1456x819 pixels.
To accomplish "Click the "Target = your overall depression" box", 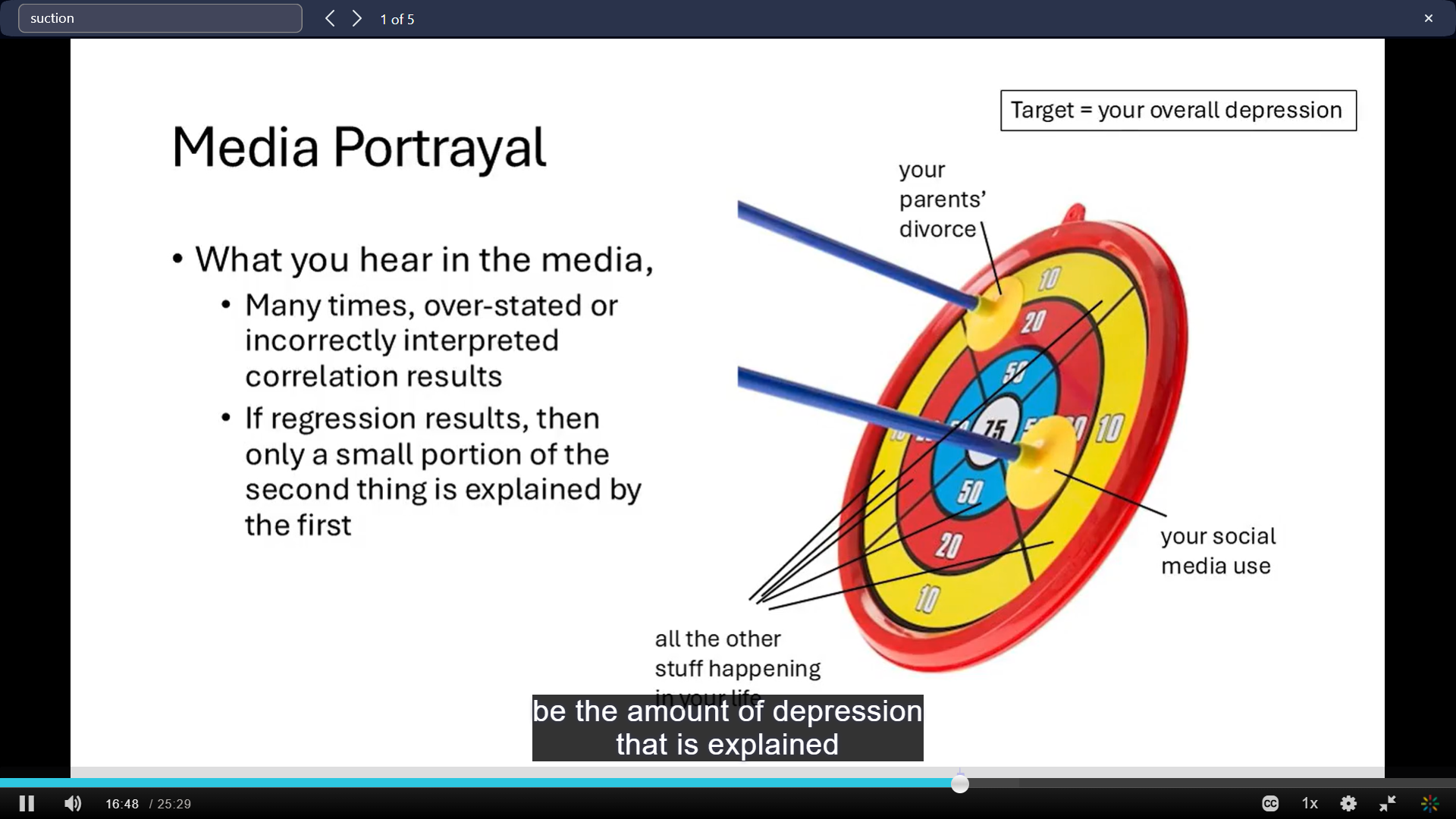I will tap(1178, 111).
